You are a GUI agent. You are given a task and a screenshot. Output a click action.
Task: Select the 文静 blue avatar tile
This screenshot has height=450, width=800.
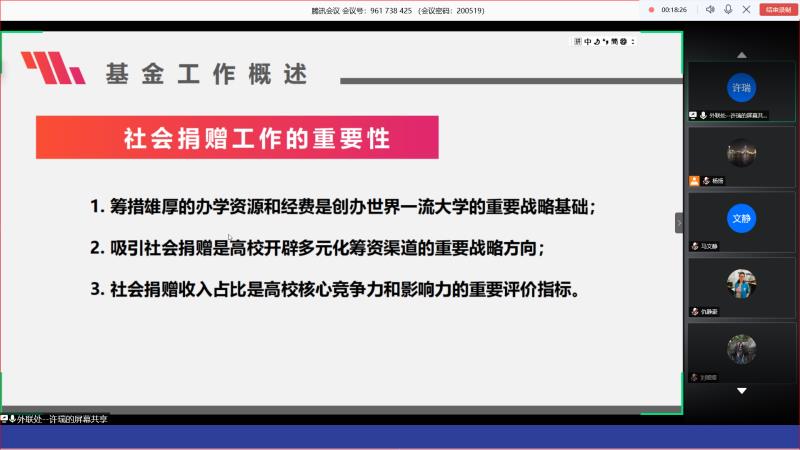(740, 217)
